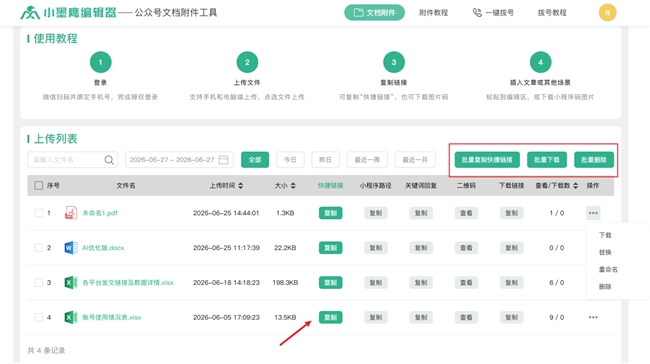The image size is (650, 364).
Task: Open the 一键拨号 tab
Action: click(493, 12)
